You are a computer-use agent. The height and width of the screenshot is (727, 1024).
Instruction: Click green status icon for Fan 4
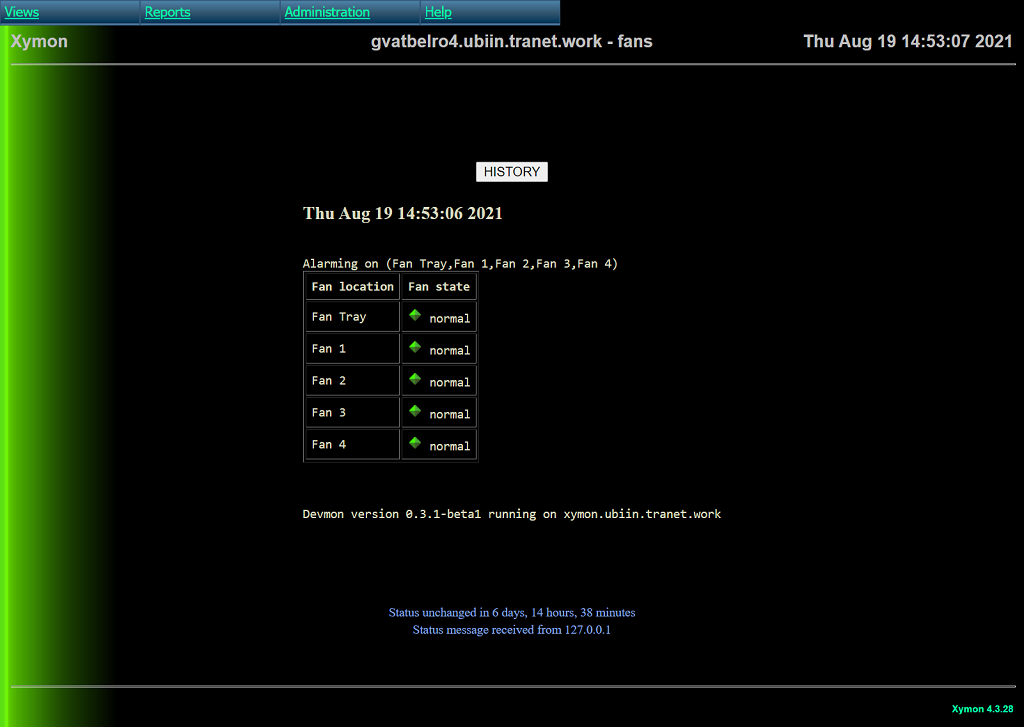pyautogui.click(x=415, y=443)
